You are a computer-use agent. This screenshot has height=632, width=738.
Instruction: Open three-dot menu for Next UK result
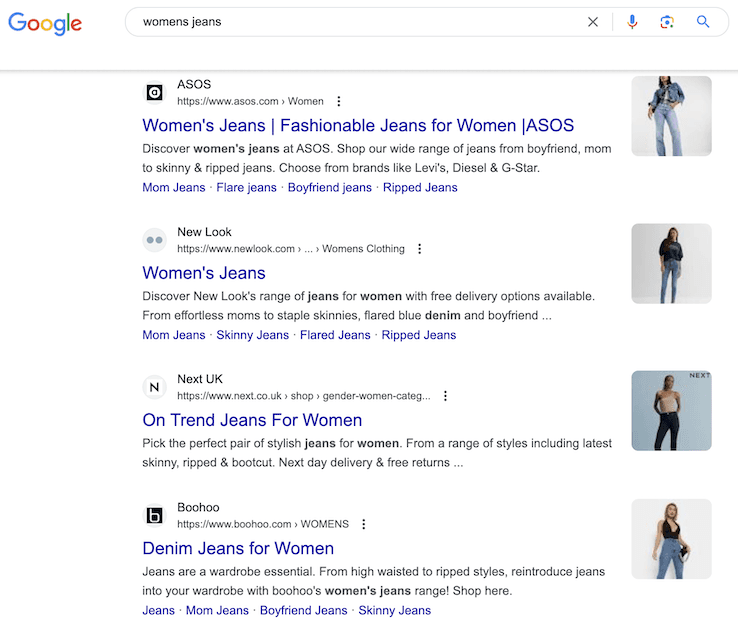[x=446, y=396]
